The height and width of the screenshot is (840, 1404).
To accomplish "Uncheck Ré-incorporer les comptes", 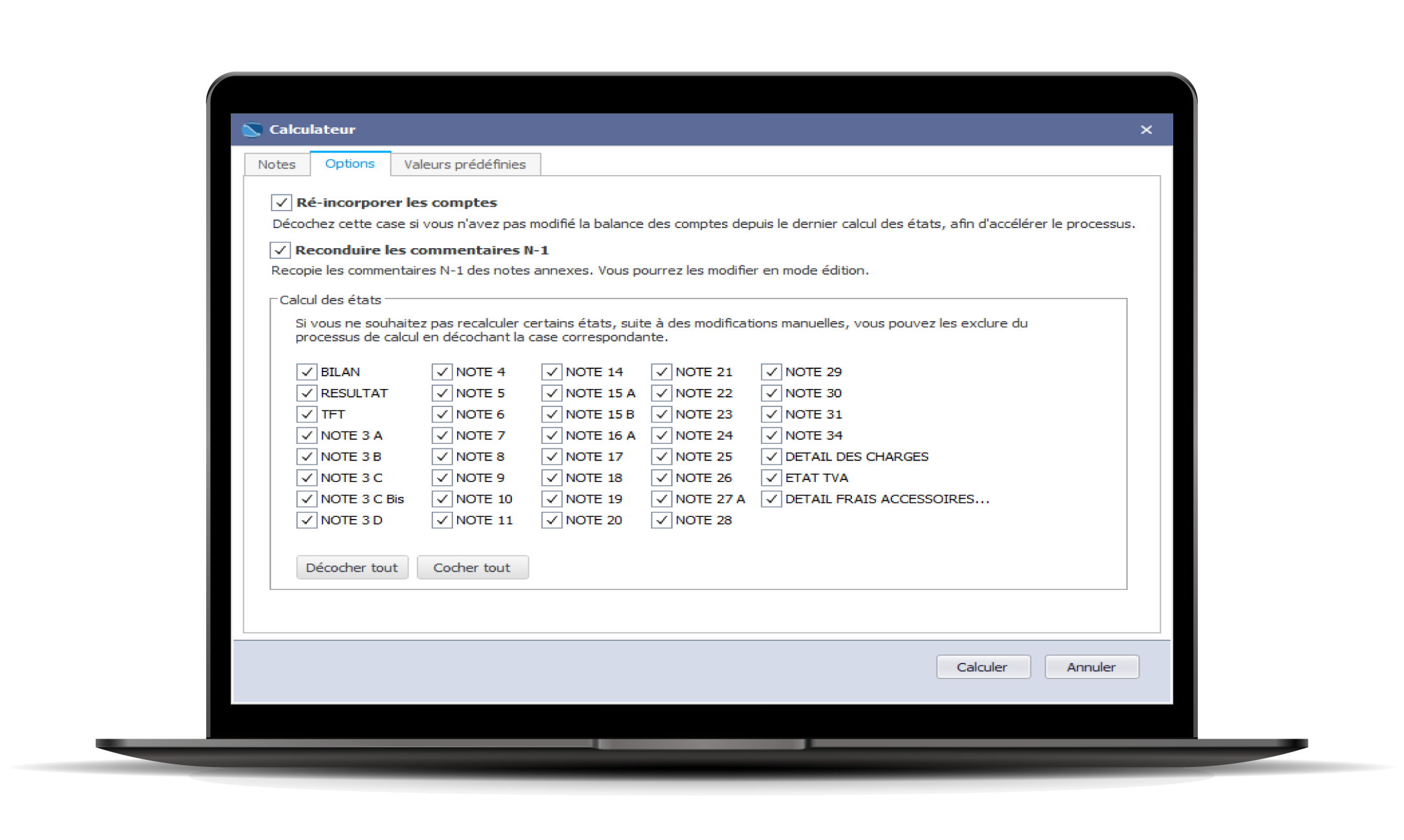I will pos(281,202).
